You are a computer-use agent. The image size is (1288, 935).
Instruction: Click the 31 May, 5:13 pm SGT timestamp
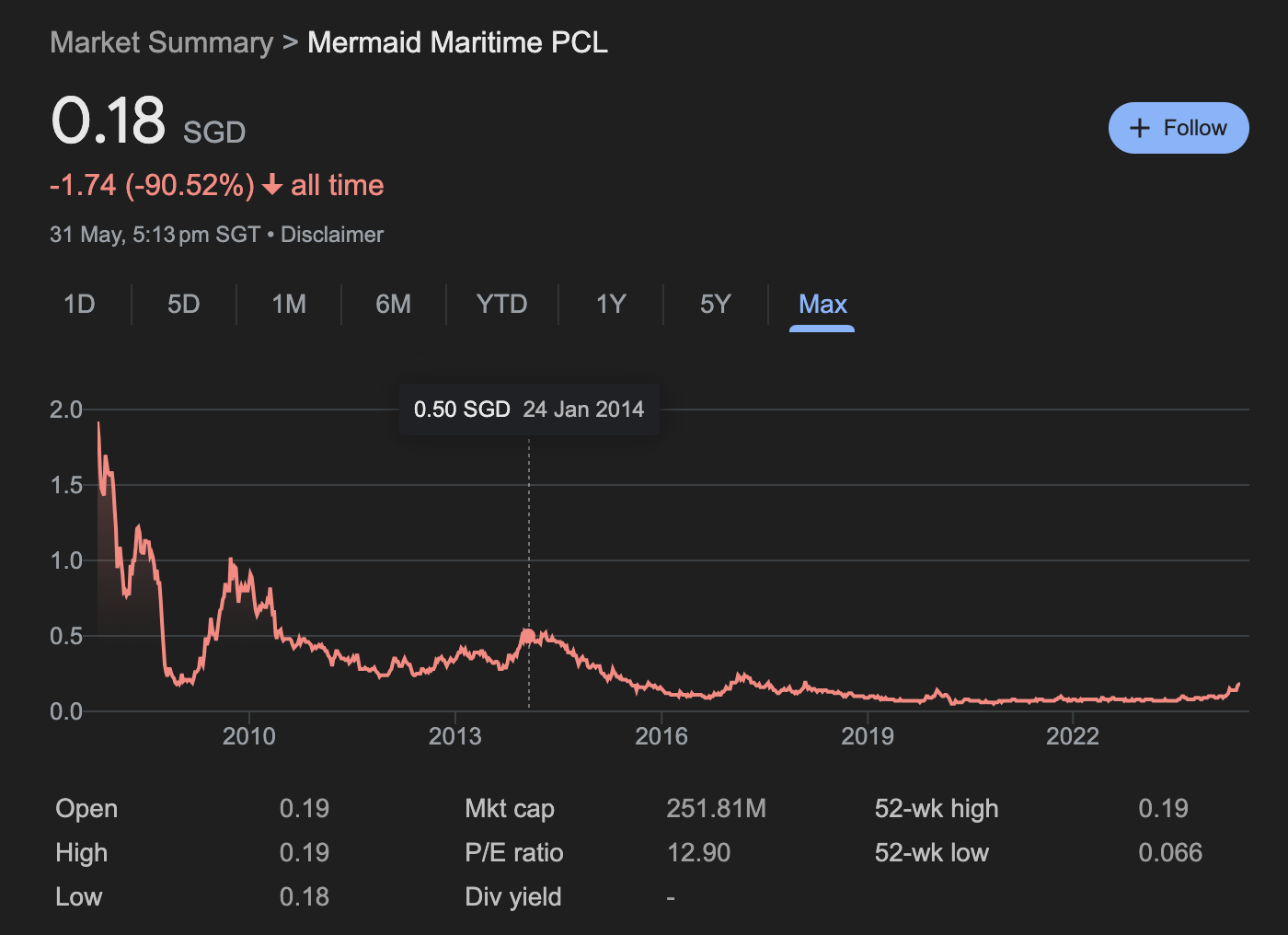pos(155,235)
